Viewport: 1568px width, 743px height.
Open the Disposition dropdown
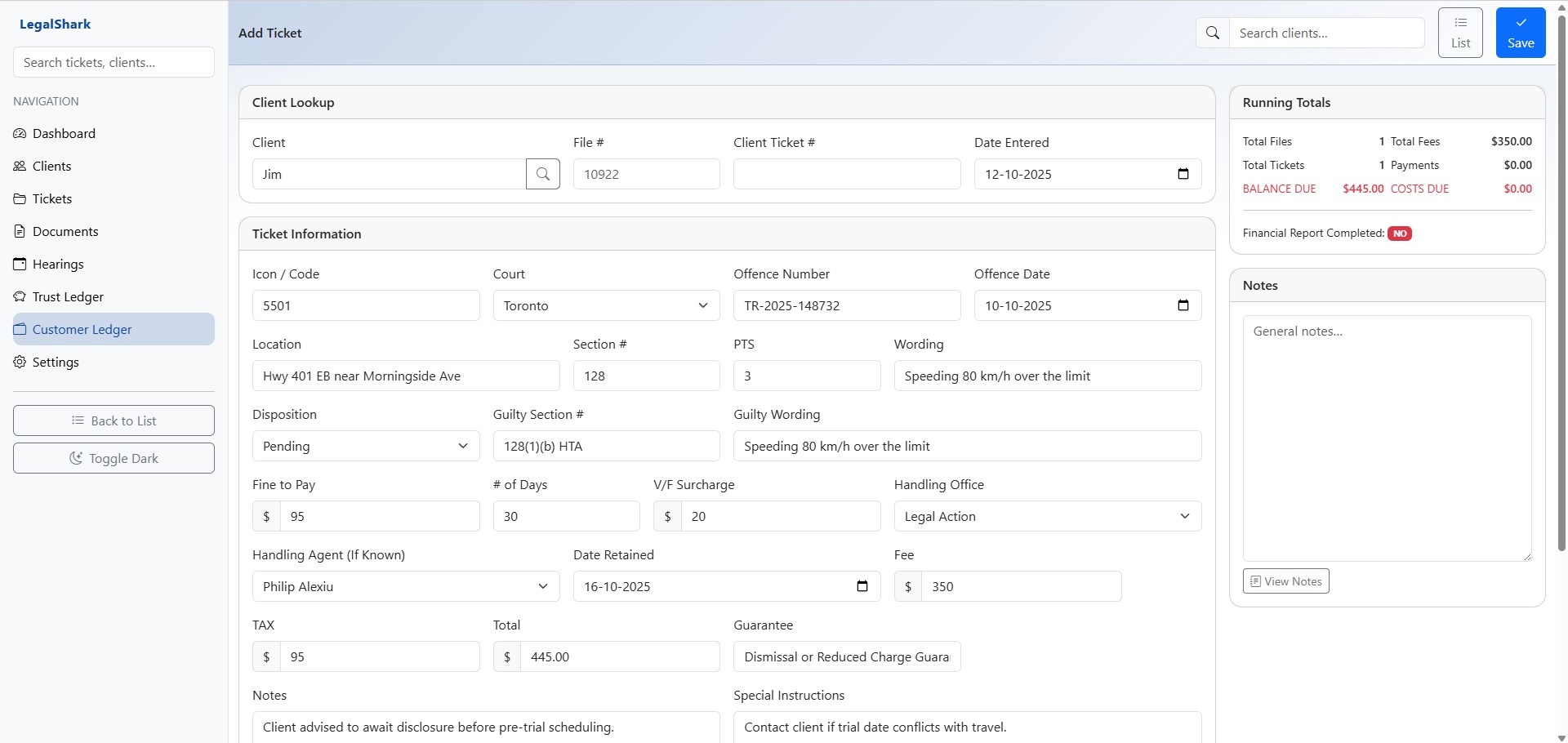pyautogui.click(x=365, y=446)
